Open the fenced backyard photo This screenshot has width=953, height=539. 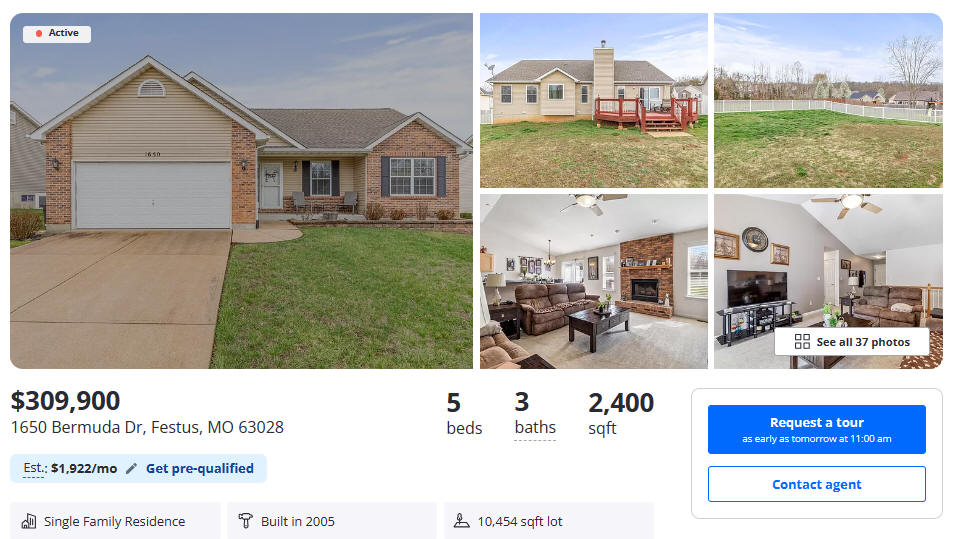tap(828, 100)
